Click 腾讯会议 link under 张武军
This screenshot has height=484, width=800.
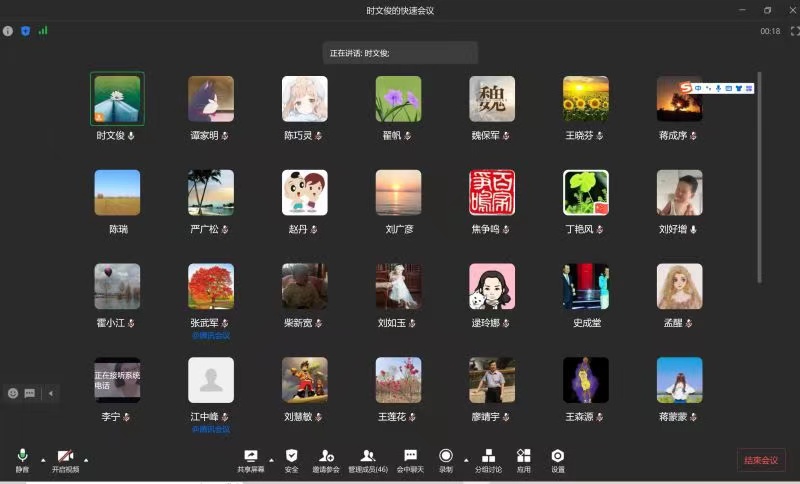pos(211,335)
